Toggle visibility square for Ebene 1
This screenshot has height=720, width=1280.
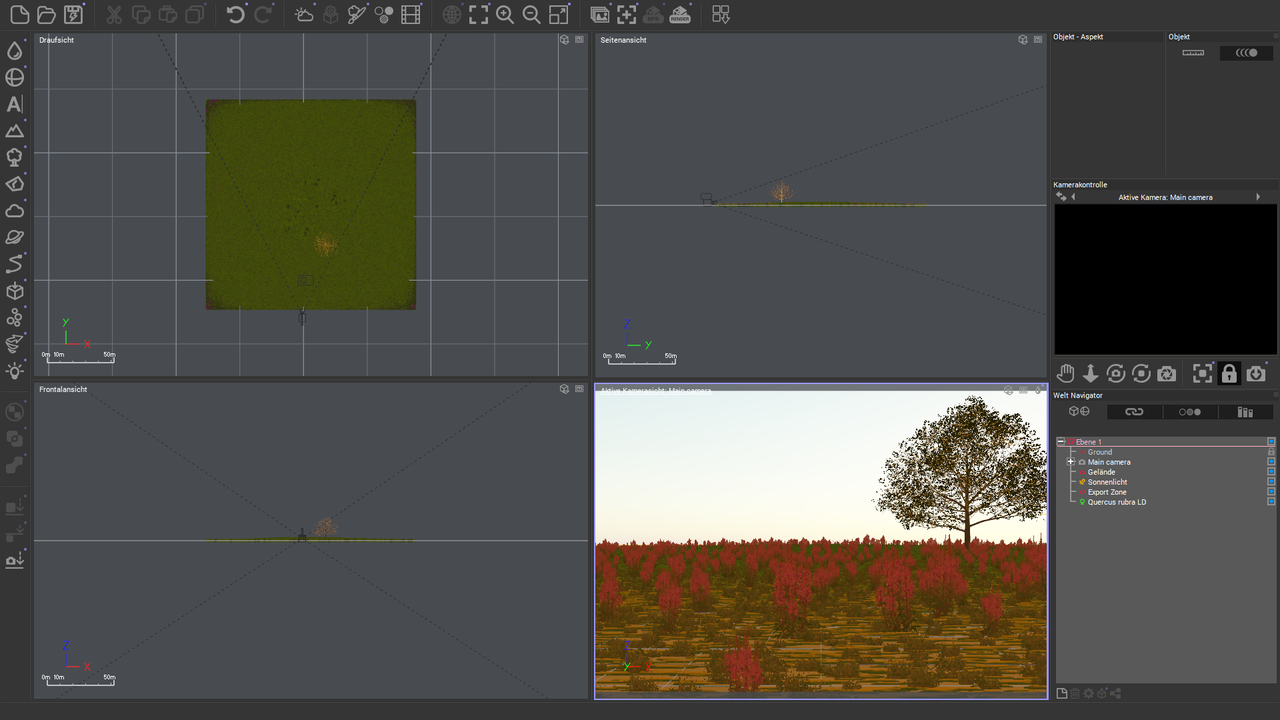click(1271, 442)
